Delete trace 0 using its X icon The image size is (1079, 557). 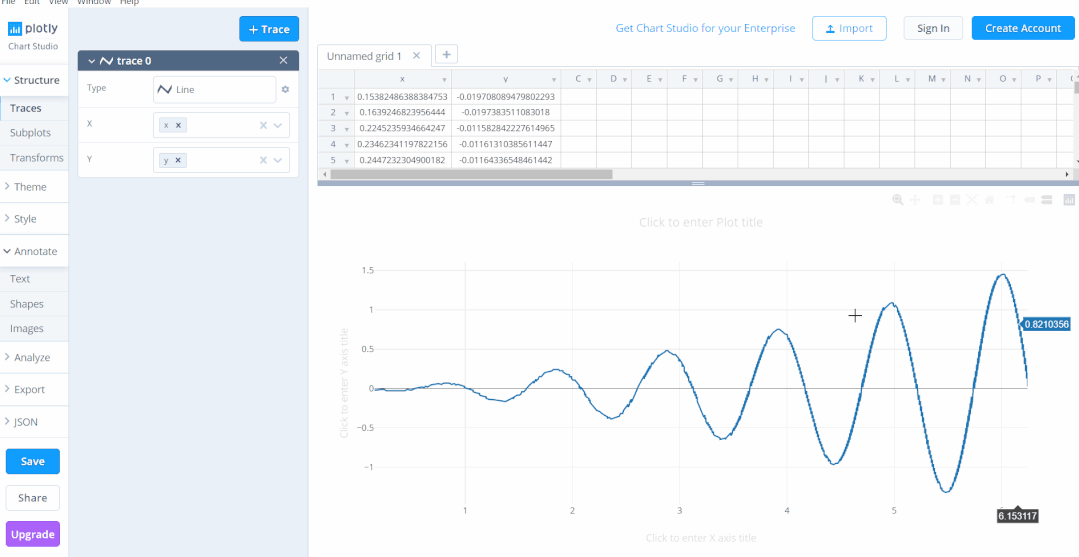click(283, 61)
